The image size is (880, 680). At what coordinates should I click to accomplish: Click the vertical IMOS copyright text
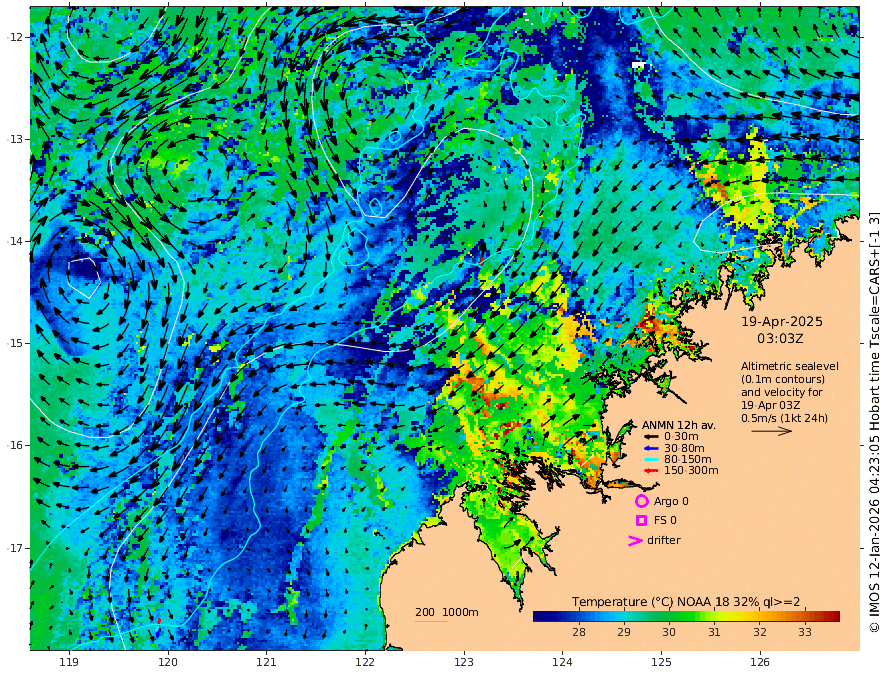click(873, 422)
